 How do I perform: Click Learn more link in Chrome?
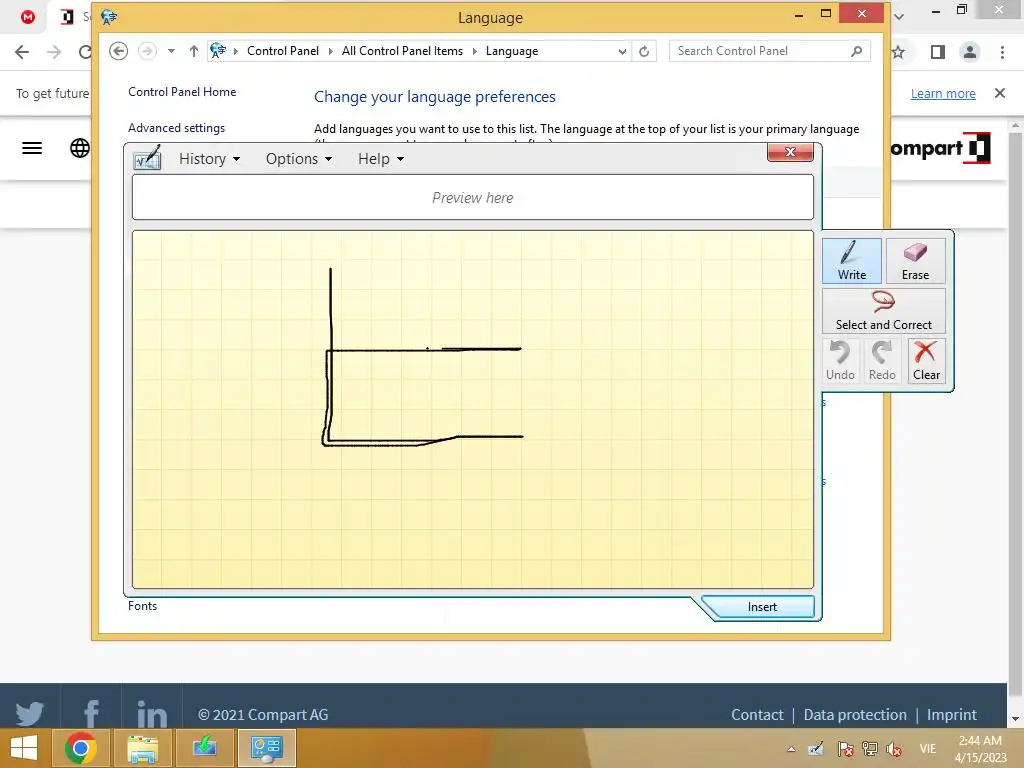(x=943, y=93)
